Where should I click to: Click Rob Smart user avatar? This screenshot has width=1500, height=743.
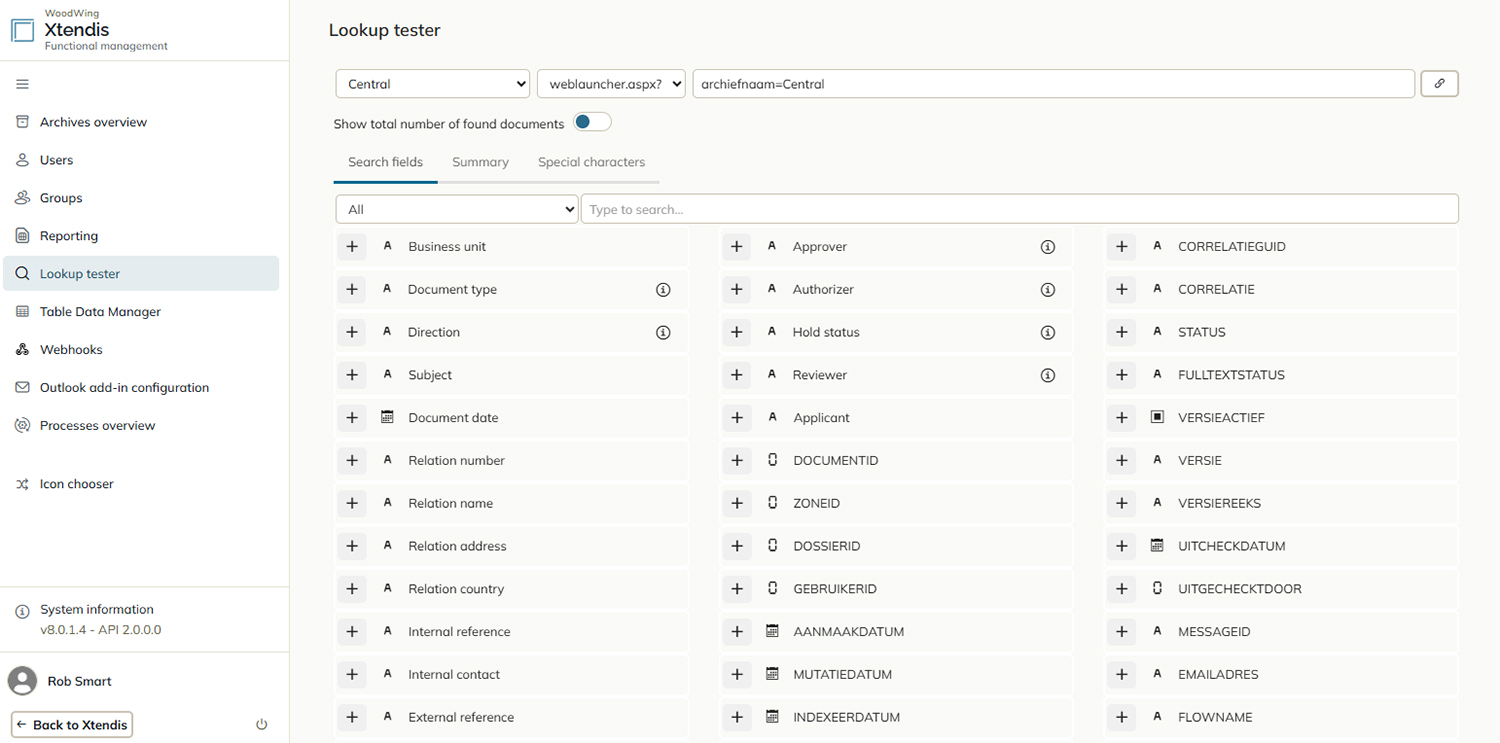[x=22, y=681]
